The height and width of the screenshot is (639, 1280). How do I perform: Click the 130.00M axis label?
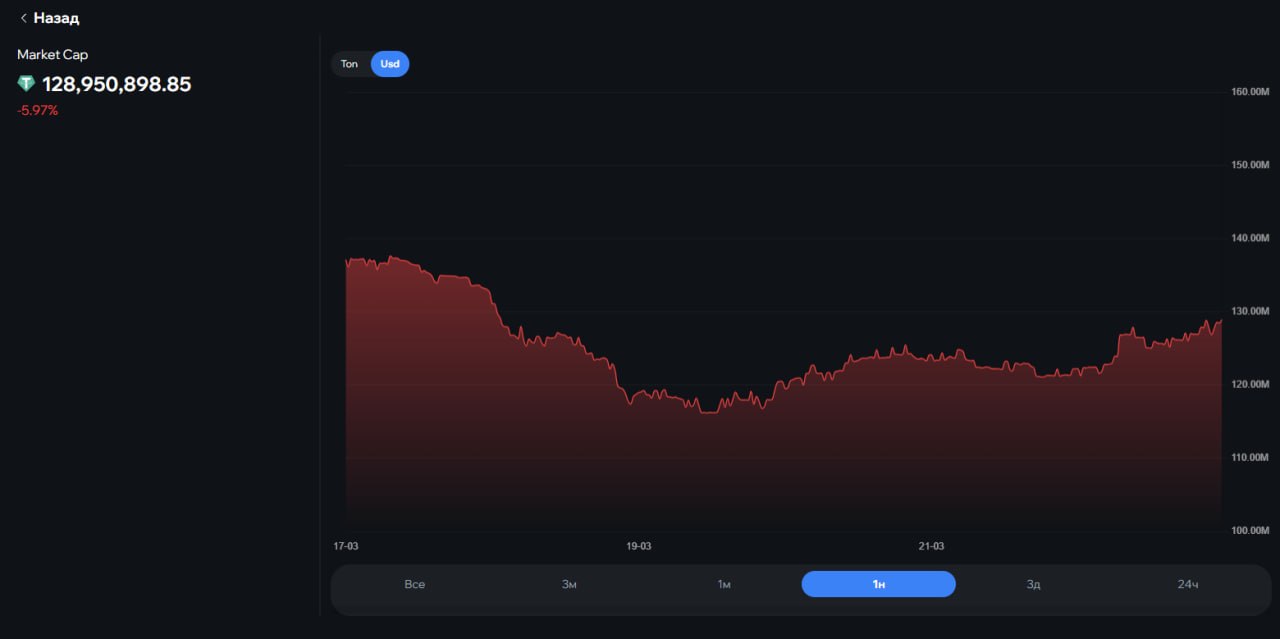[1249, 311]
